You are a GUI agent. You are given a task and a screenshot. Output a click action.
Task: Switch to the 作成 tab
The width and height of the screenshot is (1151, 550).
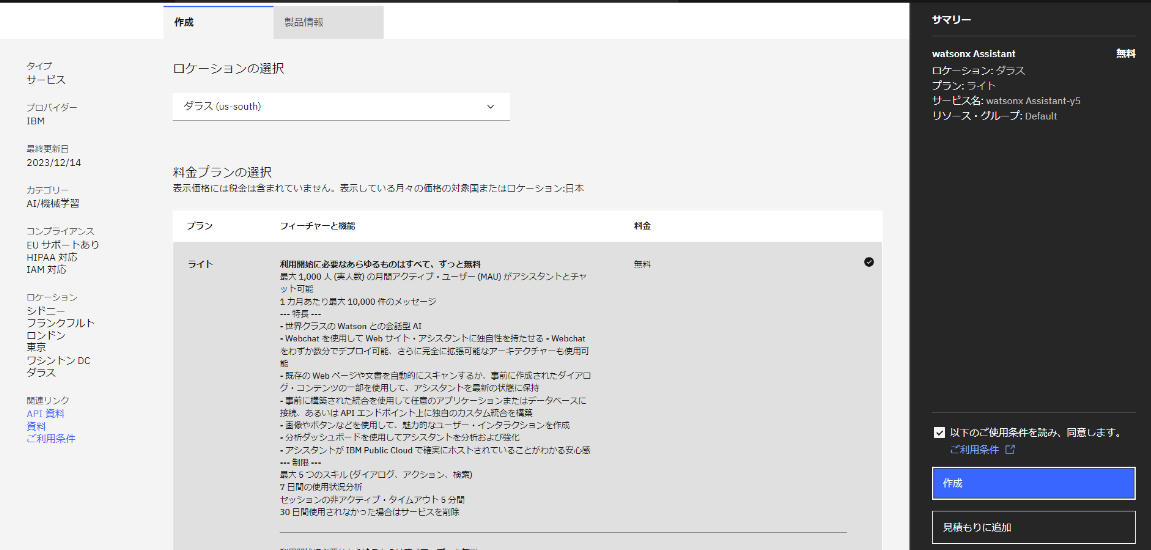218,22
